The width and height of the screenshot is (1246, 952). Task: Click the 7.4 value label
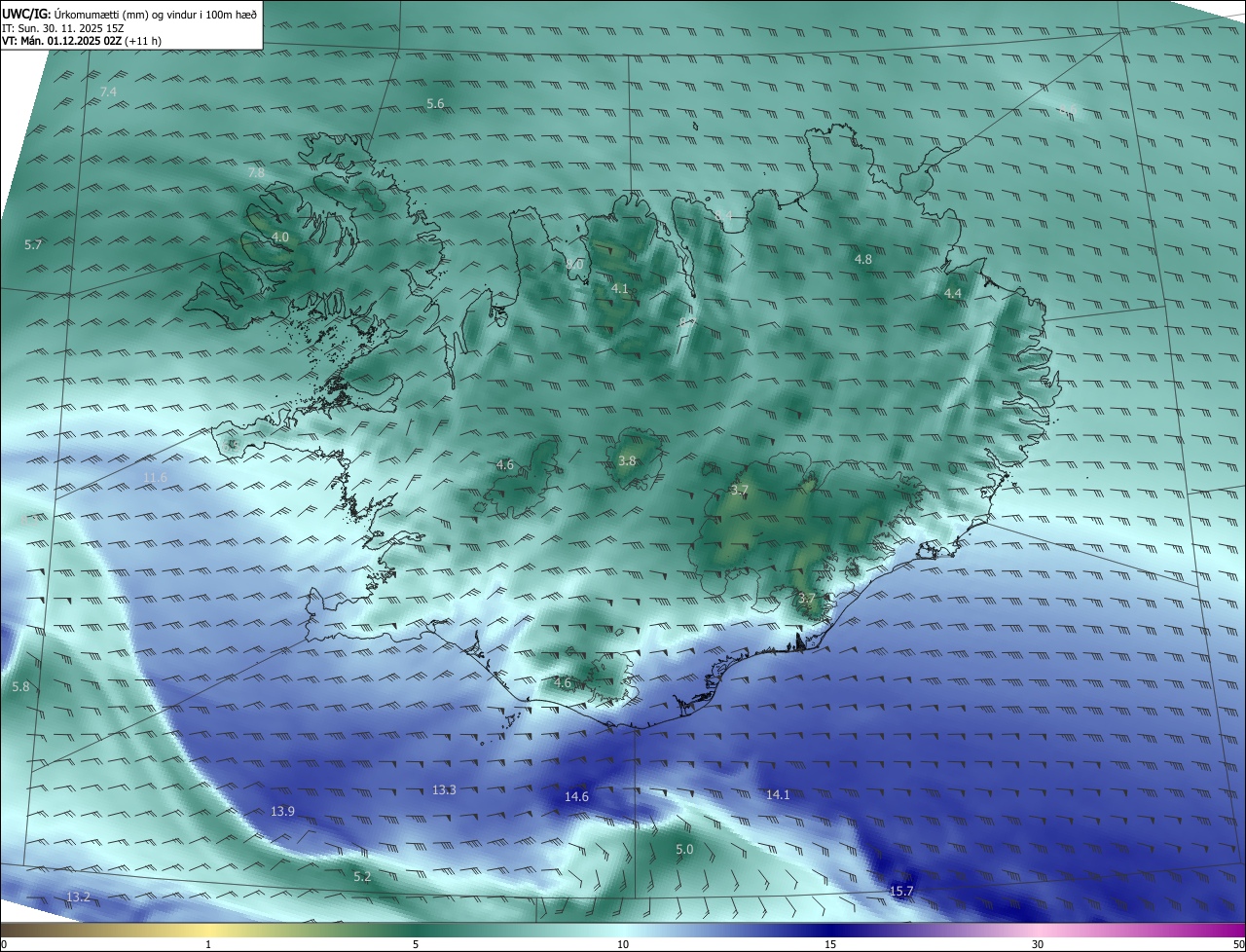pos(108,92)
